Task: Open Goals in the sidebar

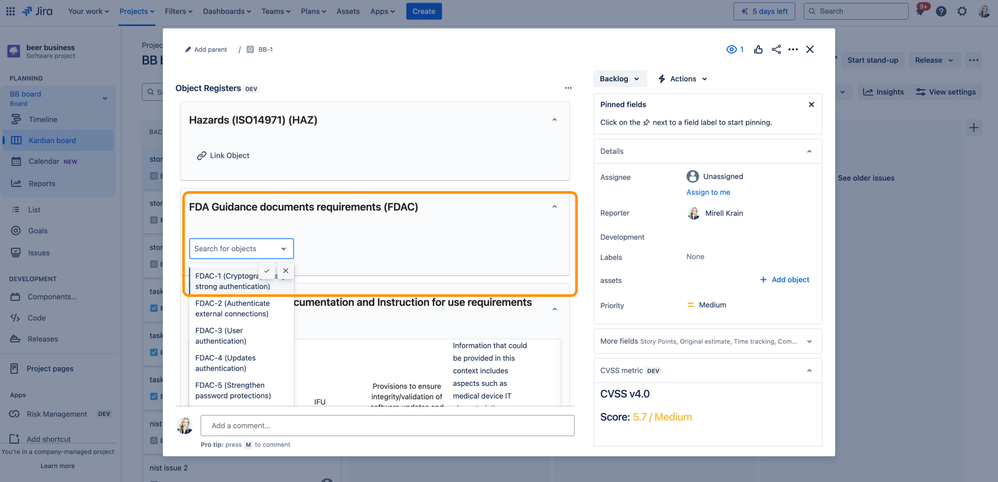Action: (38, 230)
